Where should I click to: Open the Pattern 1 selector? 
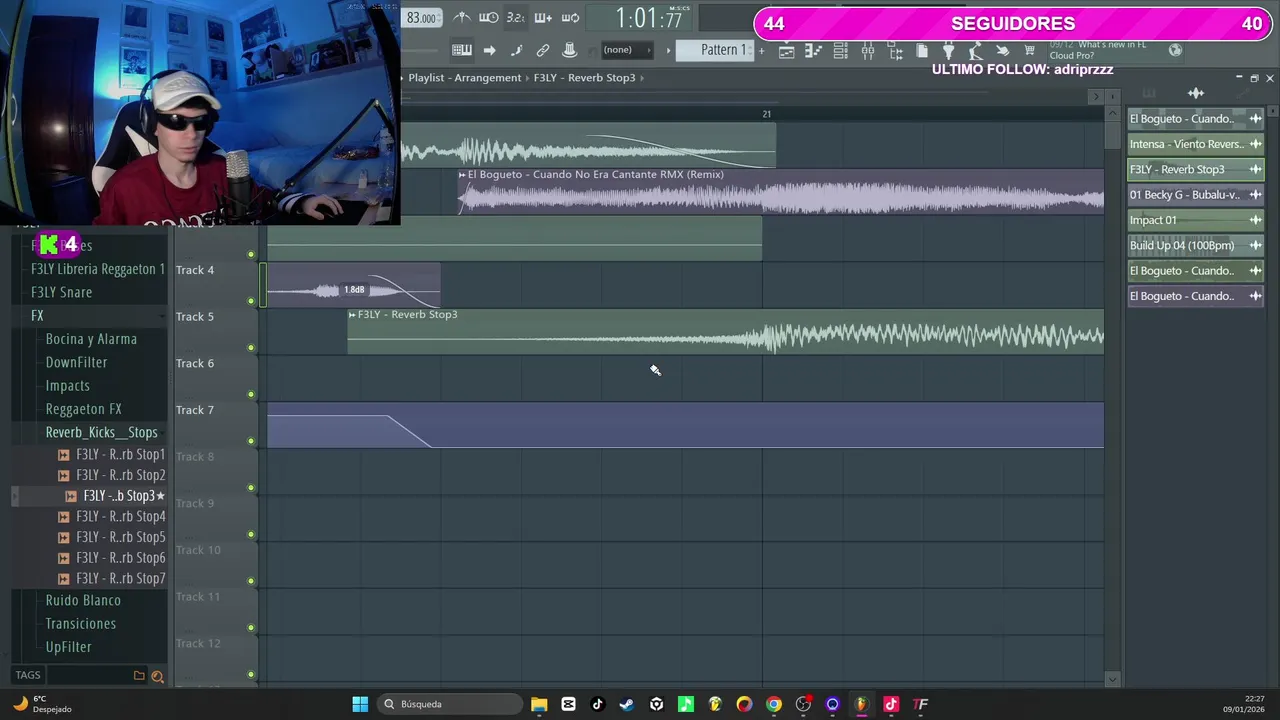[x=717, y=50]
